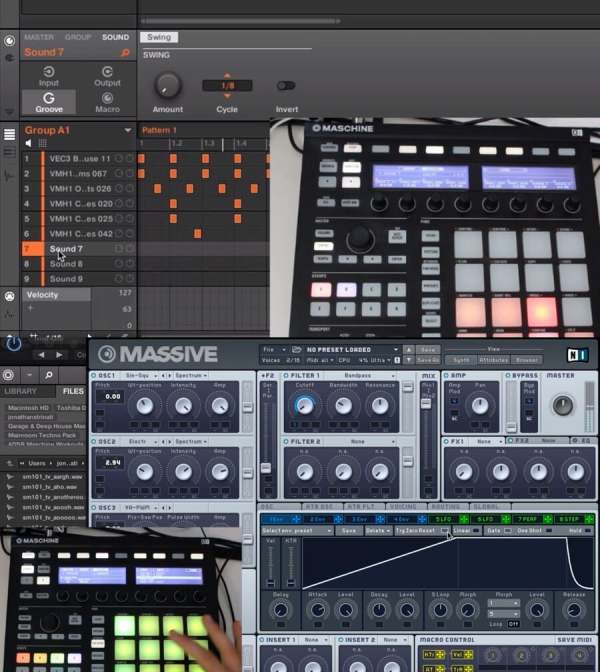Viewport: 600px width, 672px height.
Task: Tick the Linear envelope checkbox
Action: (476, 531)
